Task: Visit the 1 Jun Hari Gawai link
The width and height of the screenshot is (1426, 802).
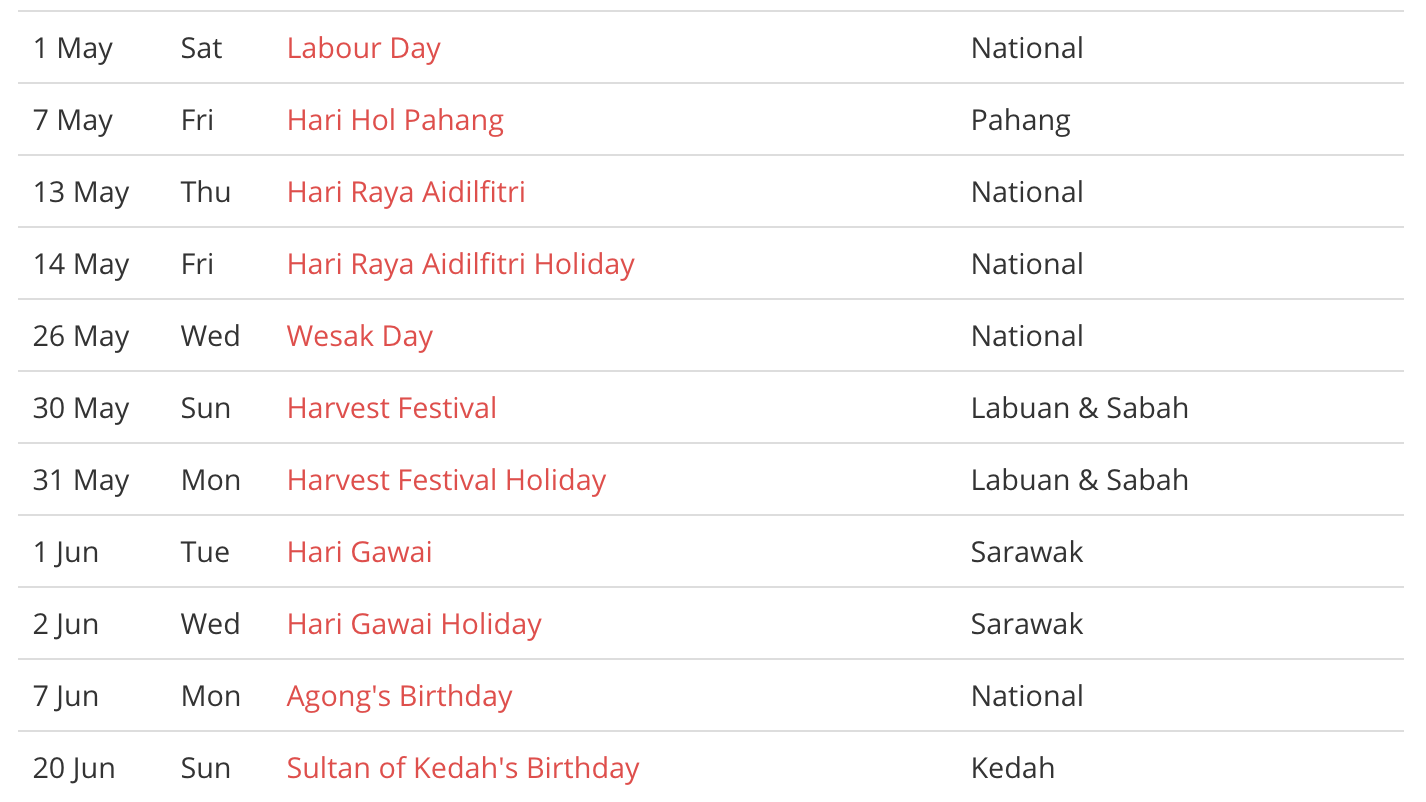Action: 359,552
